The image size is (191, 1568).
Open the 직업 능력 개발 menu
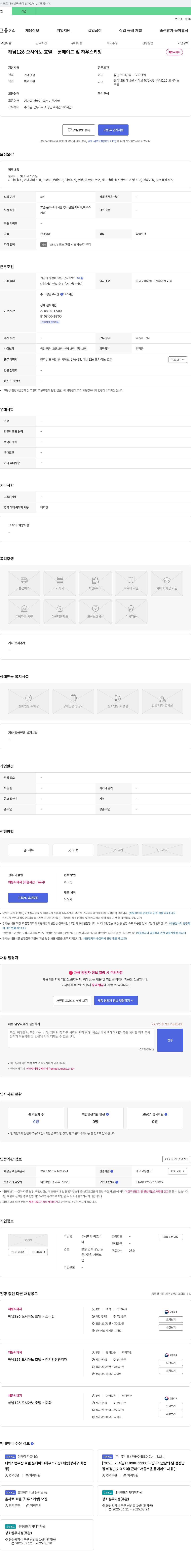[131, 30]
